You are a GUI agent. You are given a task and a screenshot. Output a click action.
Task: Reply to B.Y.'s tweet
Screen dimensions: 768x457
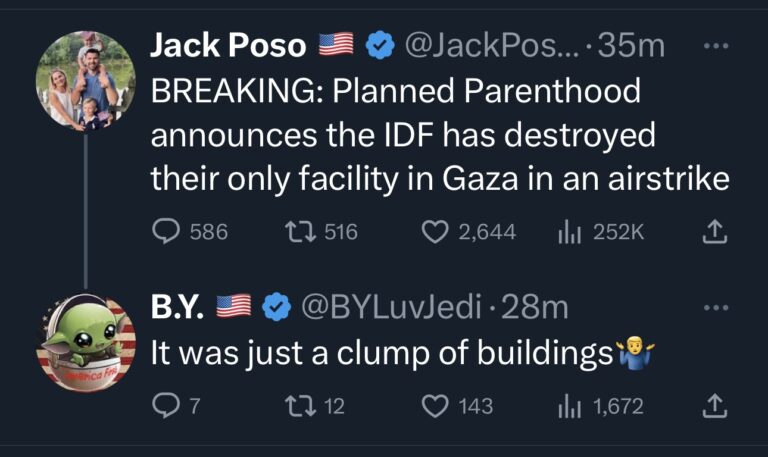(162, 407)
